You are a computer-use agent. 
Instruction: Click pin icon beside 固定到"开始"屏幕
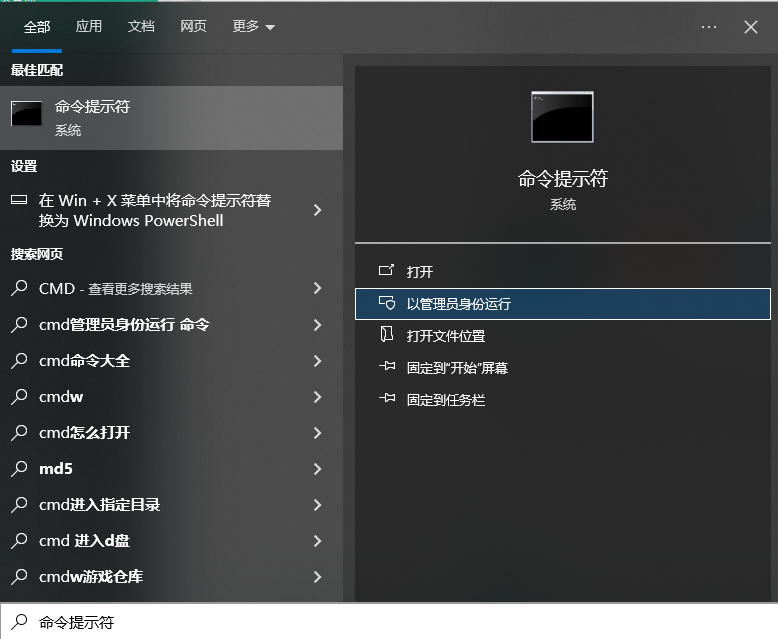click(387, 366)
